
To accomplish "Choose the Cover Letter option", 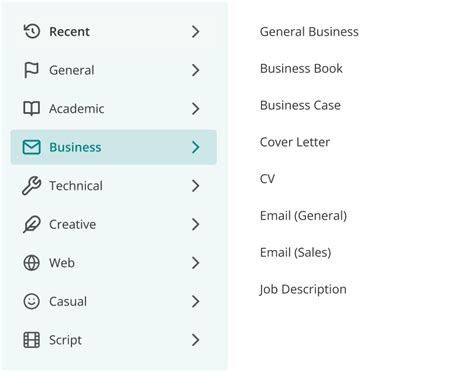I will pos(295,142).
